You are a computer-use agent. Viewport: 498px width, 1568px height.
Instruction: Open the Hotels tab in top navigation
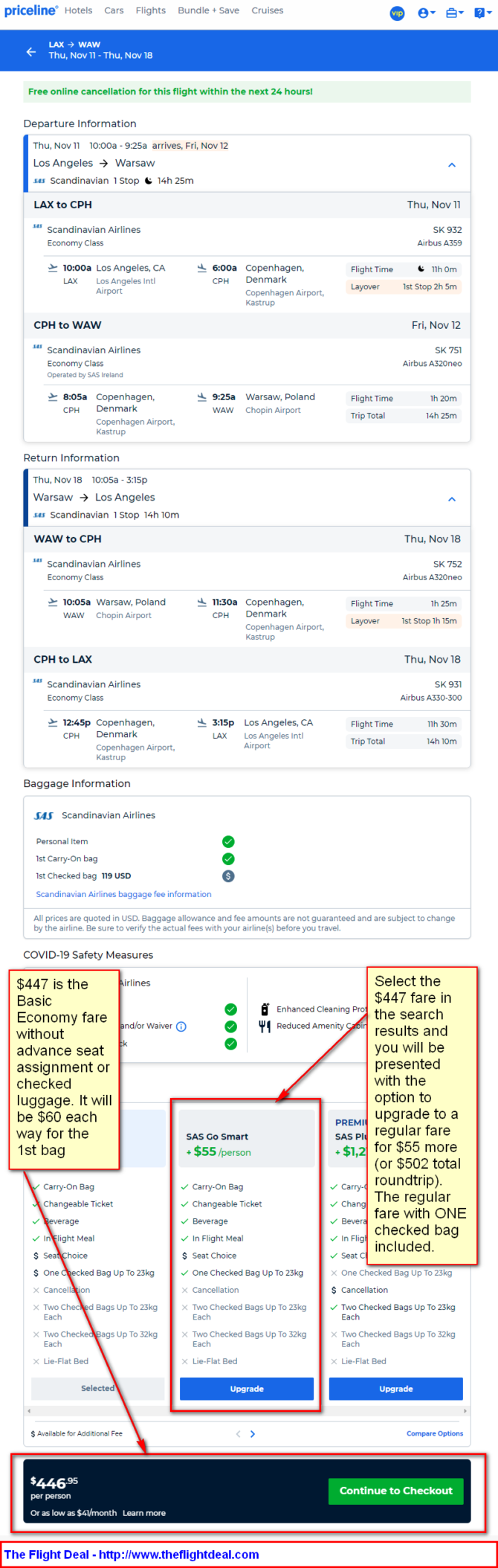78,10
